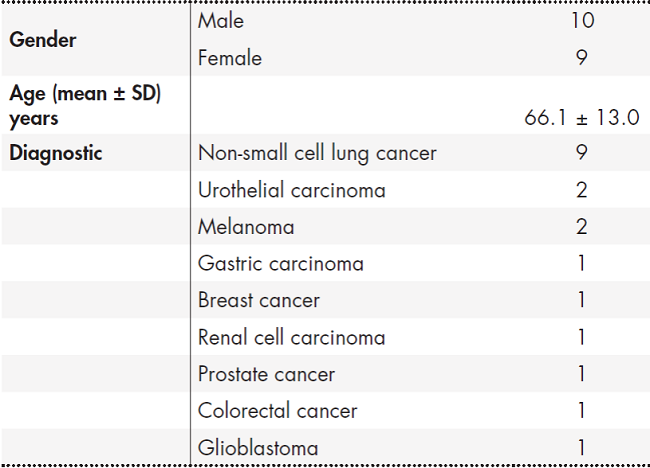
Task: Select the count value beside Melanoma
Action: pos(581,227)
